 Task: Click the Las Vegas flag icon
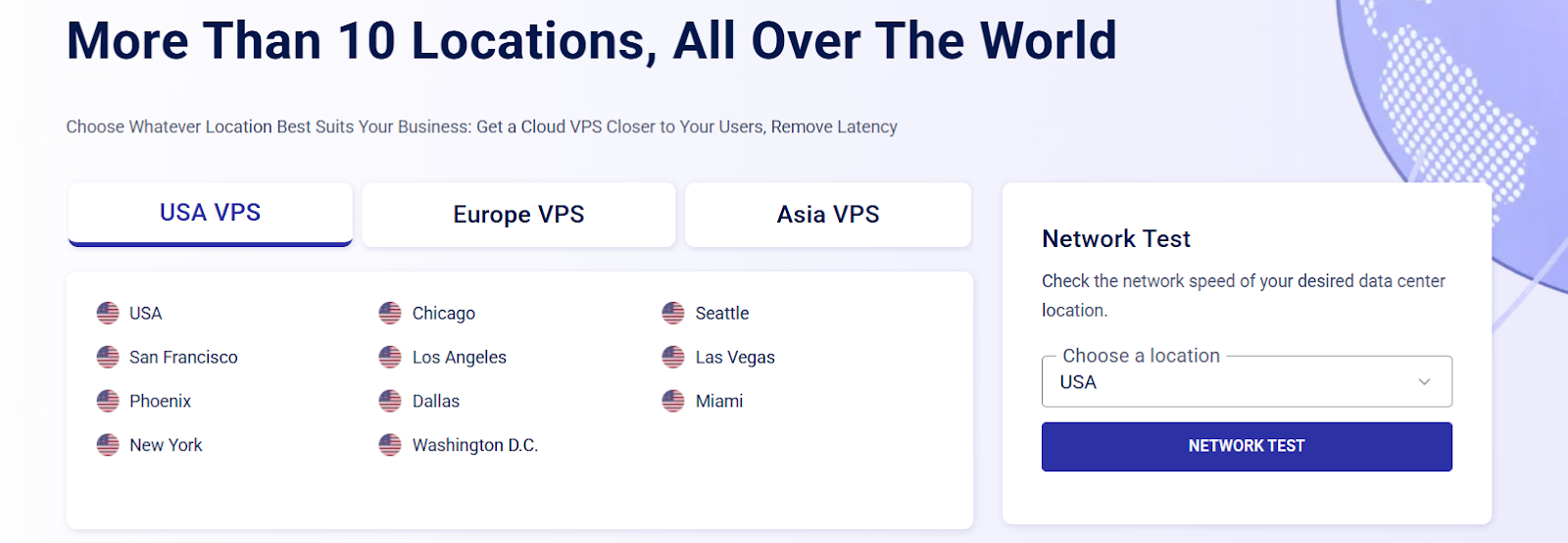[x=673, y=357]
